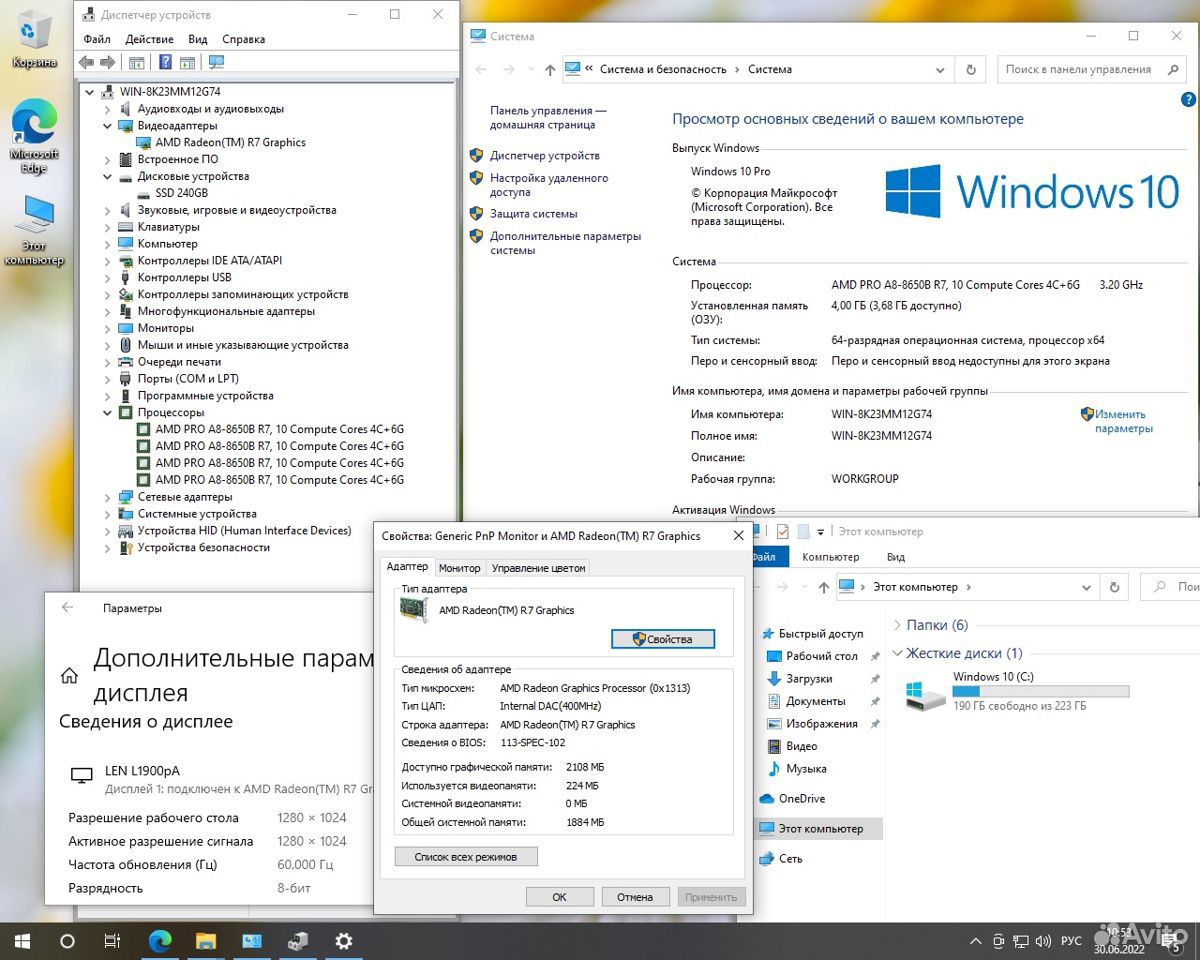Image resolution: width=1200 pixels, height=960 pixels.
Task: Expand the 'Папки (6)' group
Action: 896,625
